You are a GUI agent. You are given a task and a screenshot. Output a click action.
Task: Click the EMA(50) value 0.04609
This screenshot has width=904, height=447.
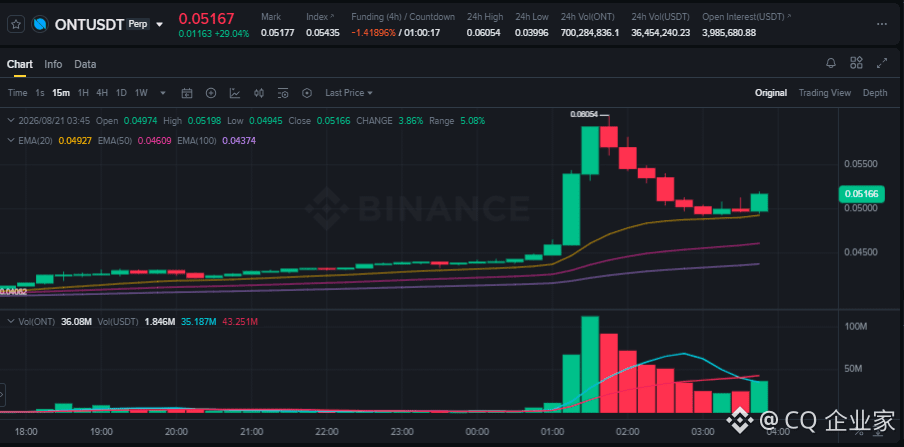pos(155,140)
